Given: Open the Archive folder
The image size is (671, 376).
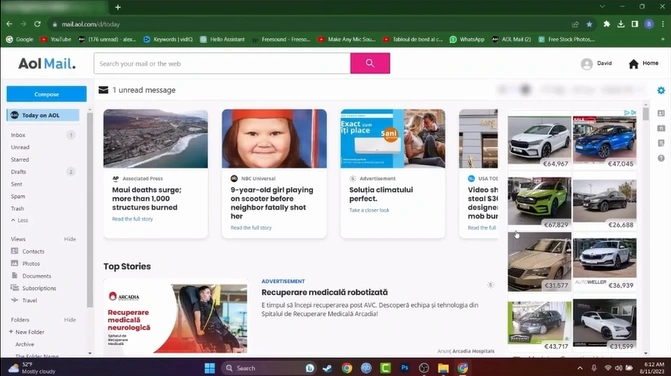Looking at the screenshot, I should pos(25,344).
